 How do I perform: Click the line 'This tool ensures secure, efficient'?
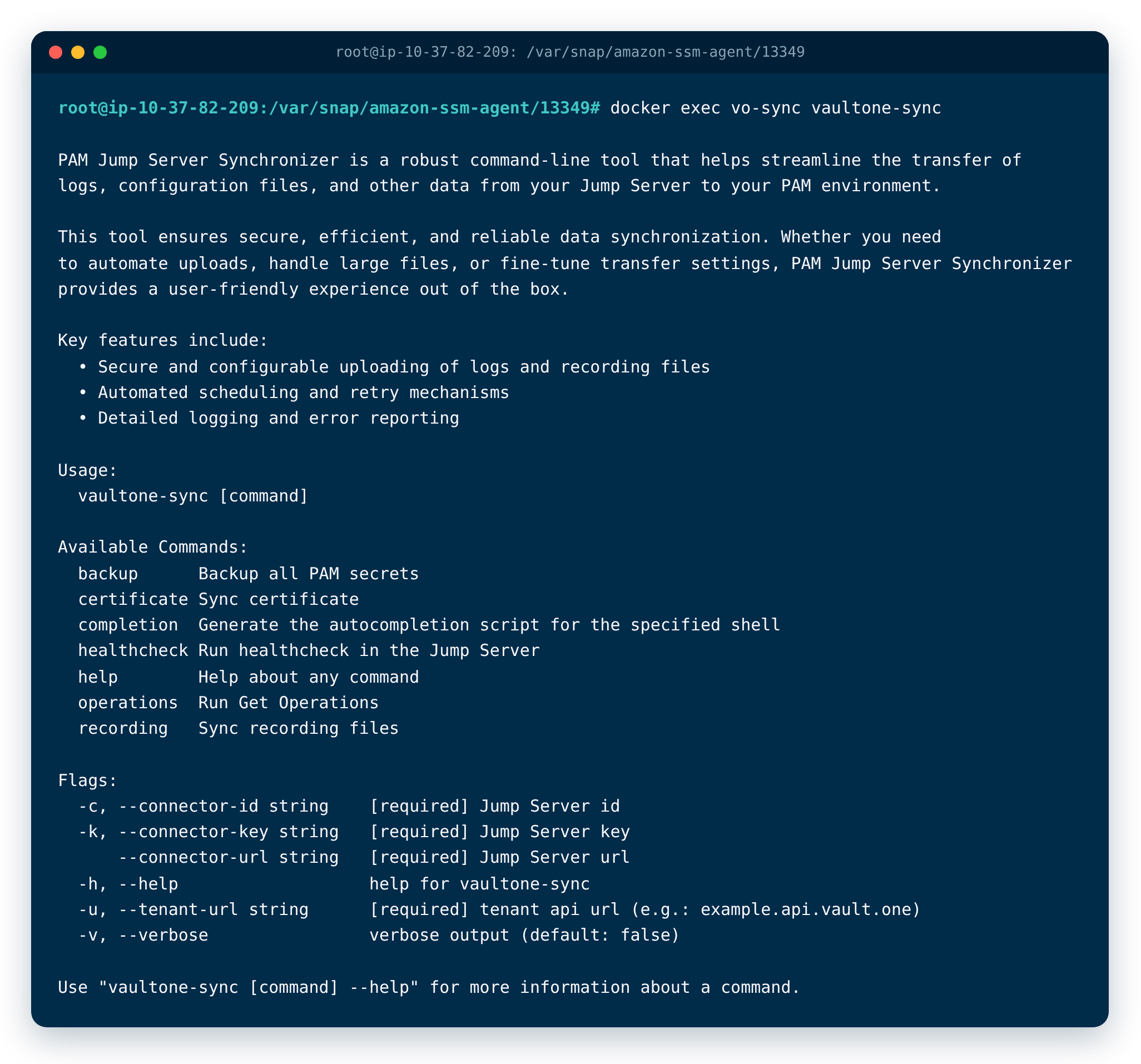coord(499,237)
